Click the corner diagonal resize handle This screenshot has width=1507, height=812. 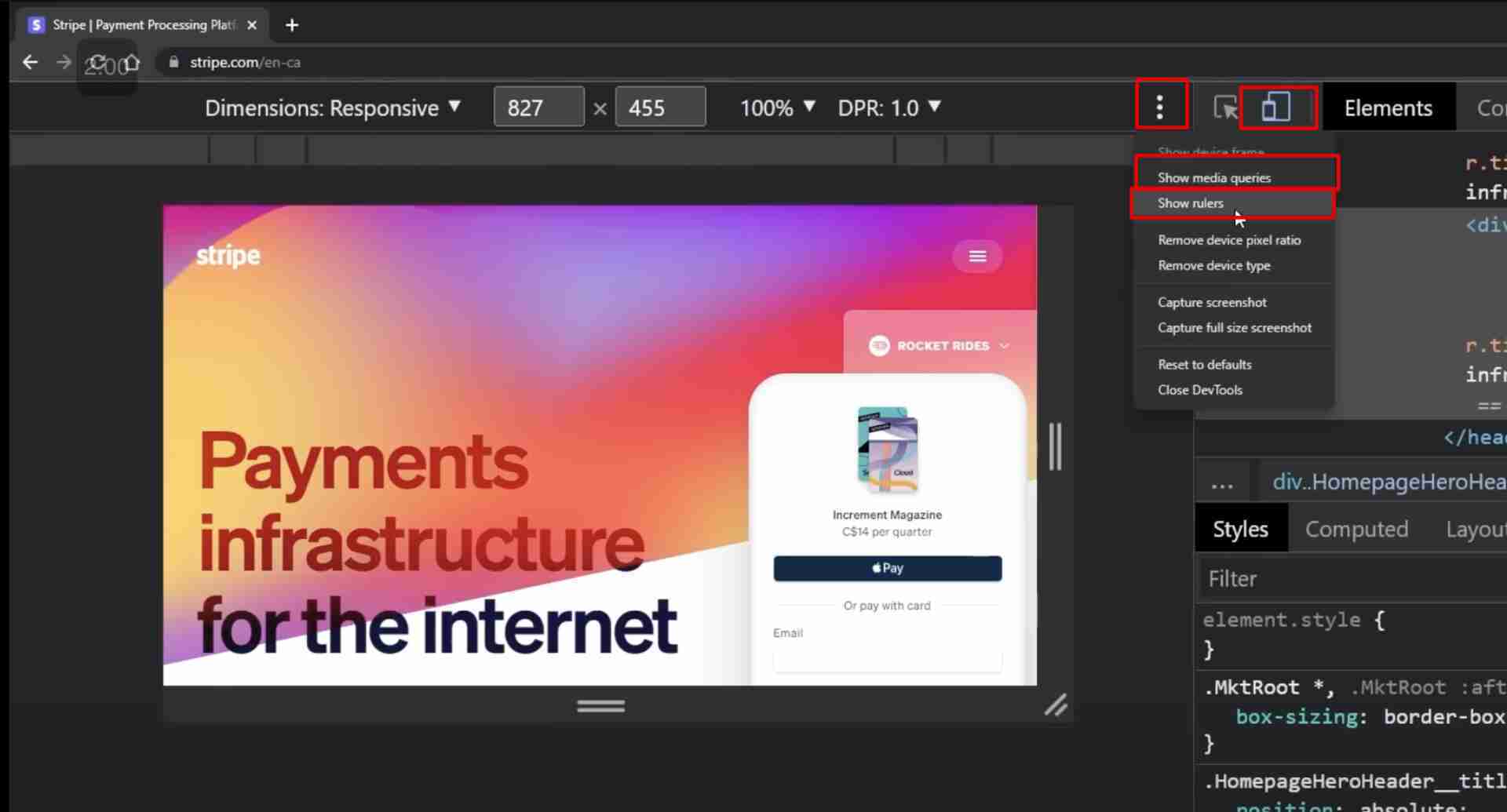click(1056, 705)
